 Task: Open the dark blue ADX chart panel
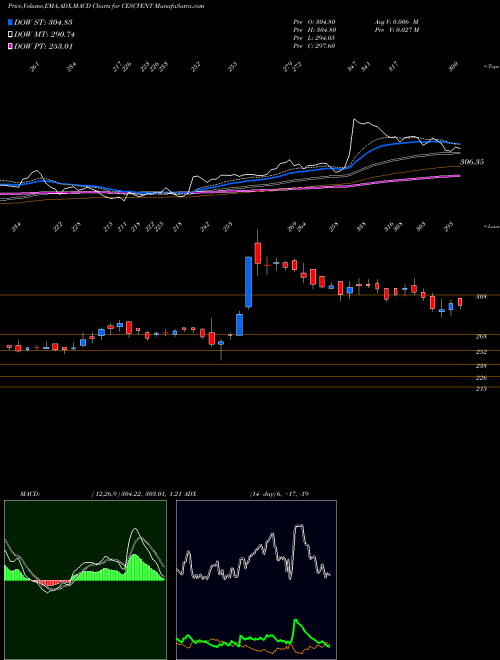coord(256,580)
